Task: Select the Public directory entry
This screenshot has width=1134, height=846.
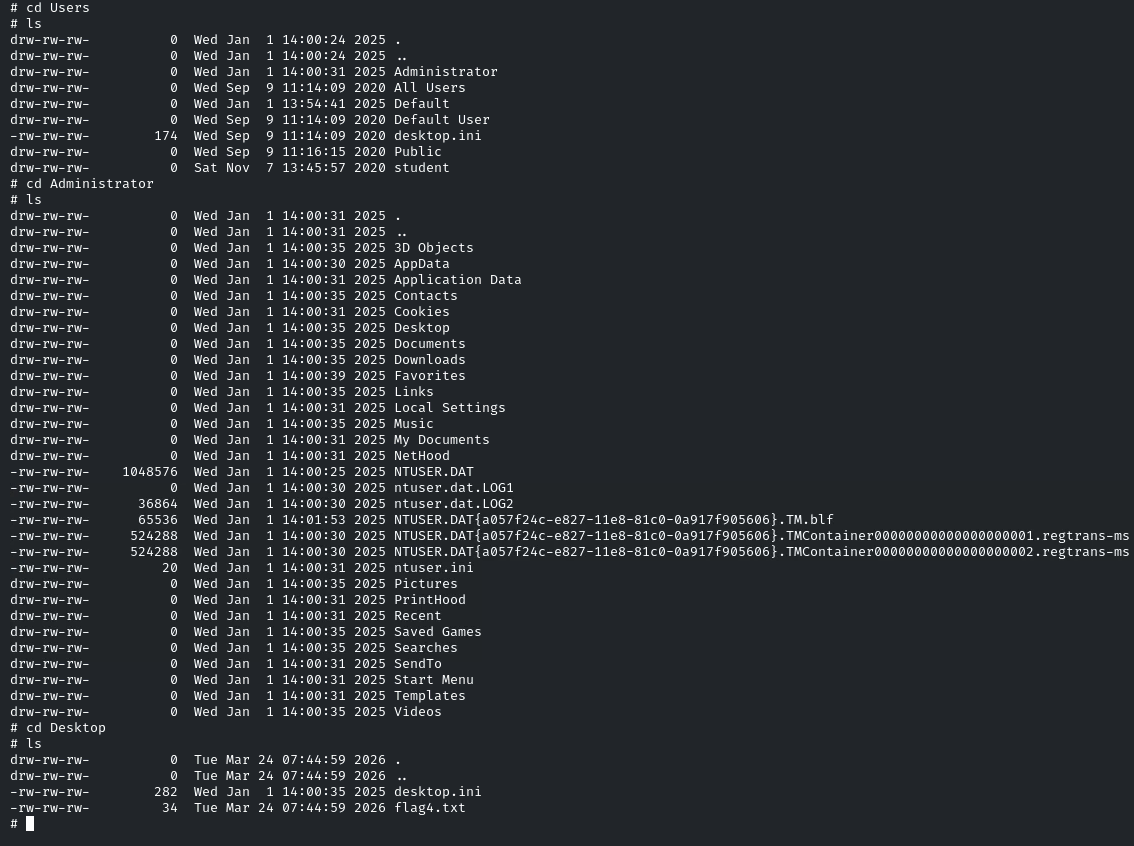Action: tap(417, 152)
